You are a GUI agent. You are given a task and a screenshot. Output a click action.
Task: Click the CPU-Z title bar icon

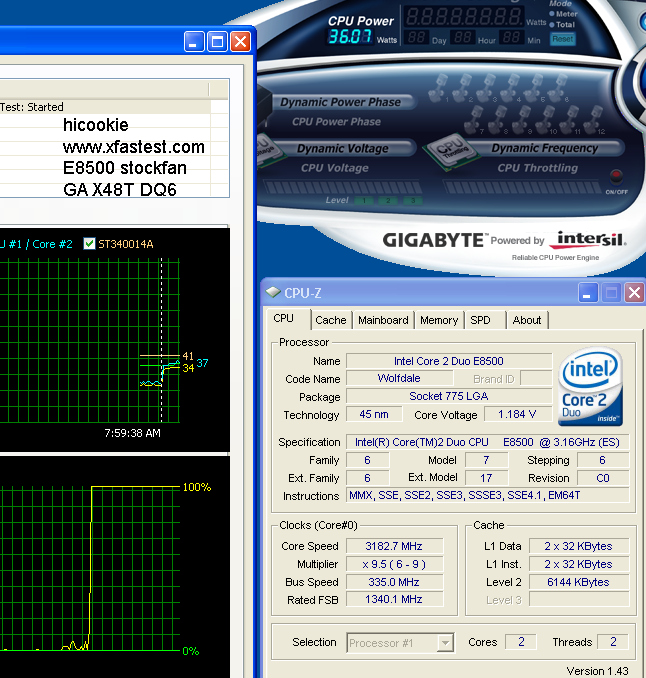pos(273,293)
